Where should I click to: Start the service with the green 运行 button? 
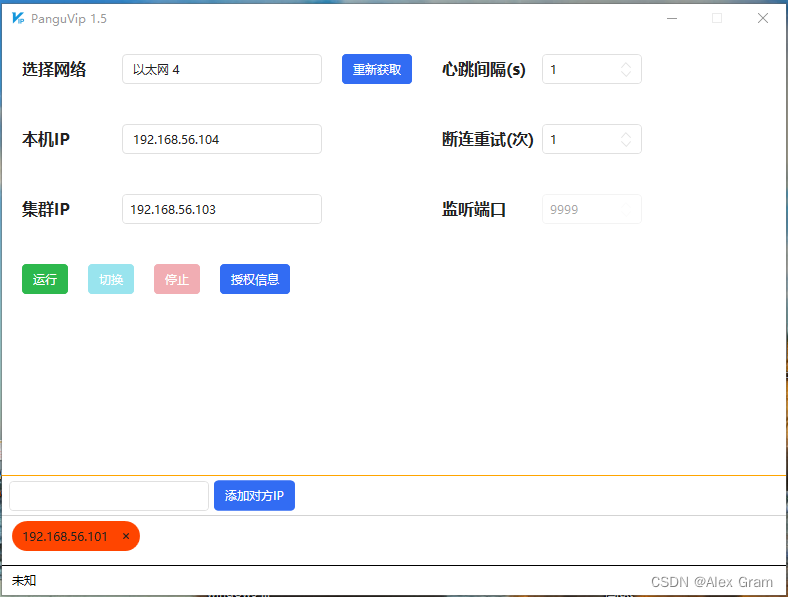[45, 279]
